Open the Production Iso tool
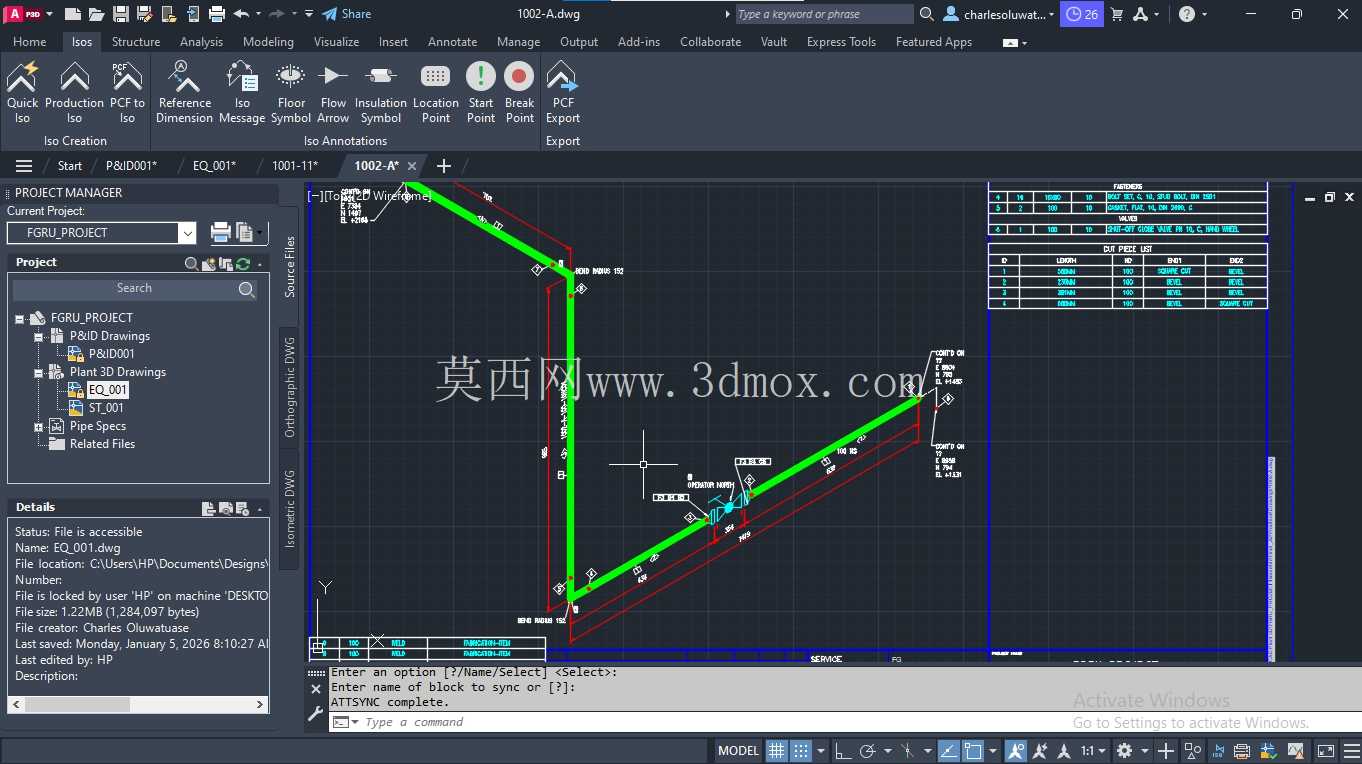This screenshot has height=764, width=1362. pyautogui.click(x=74, y=92)
